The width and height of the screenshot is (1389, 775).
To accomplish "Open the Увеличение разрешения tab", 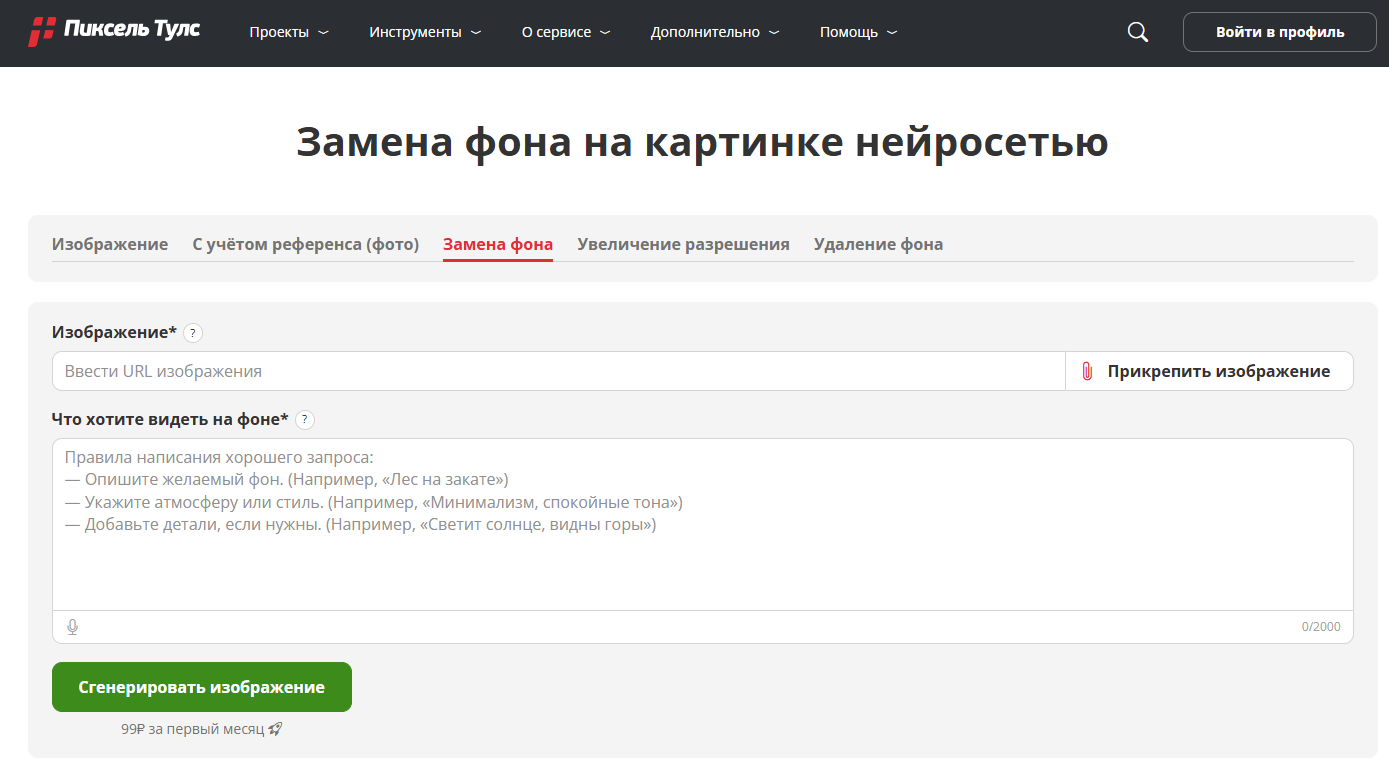I will point(683,244).
